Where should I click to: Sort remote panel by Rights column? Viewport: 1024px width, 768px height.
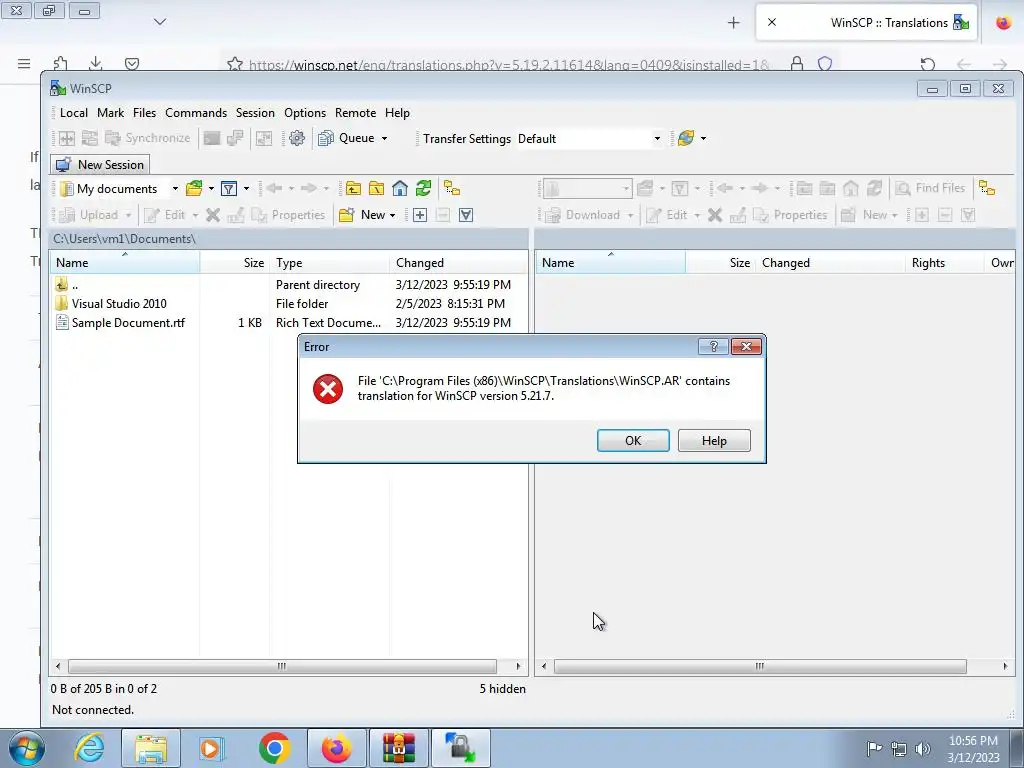click(944, 263)
